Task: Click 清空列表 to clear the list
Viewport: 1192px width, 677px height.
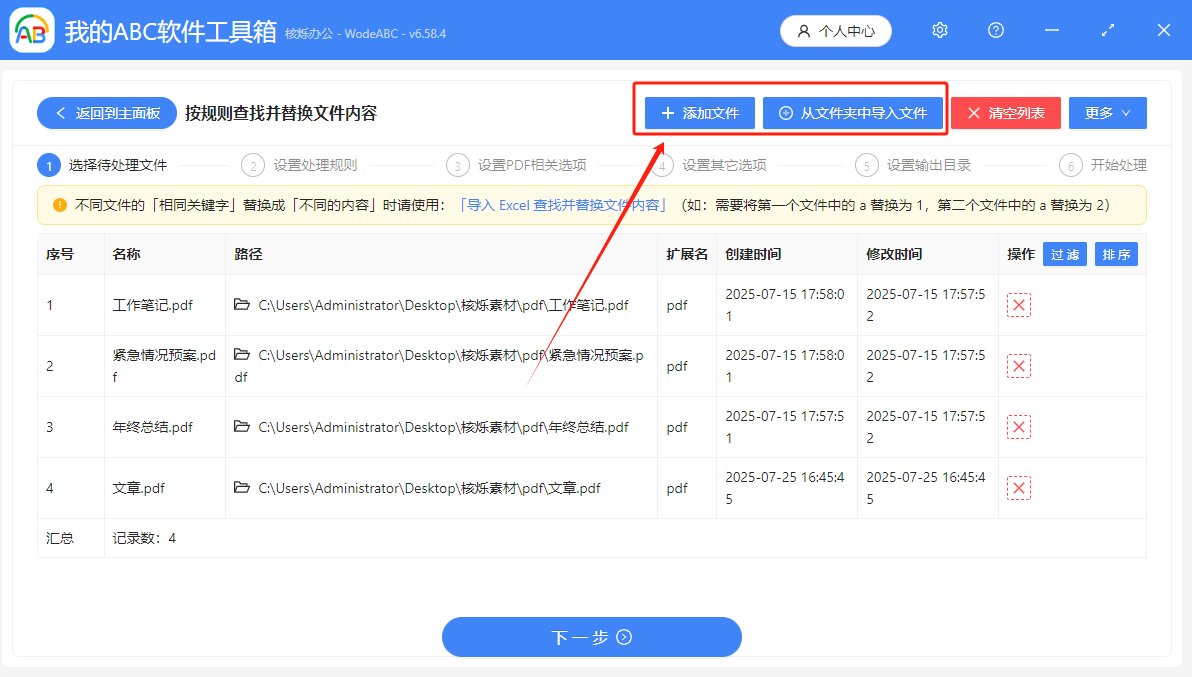Action: click(1005, 113)
